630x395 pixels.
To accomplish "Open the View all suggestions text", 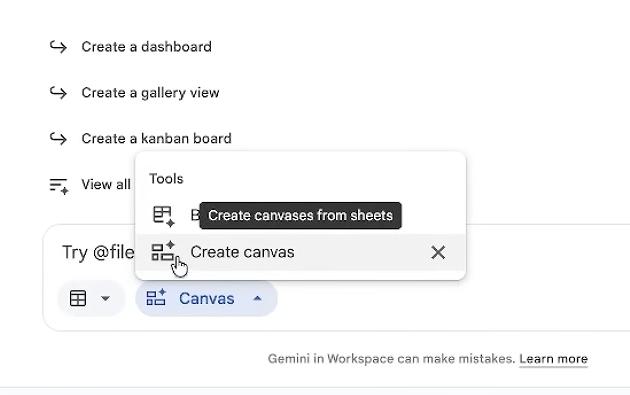I will pos(106,184).
